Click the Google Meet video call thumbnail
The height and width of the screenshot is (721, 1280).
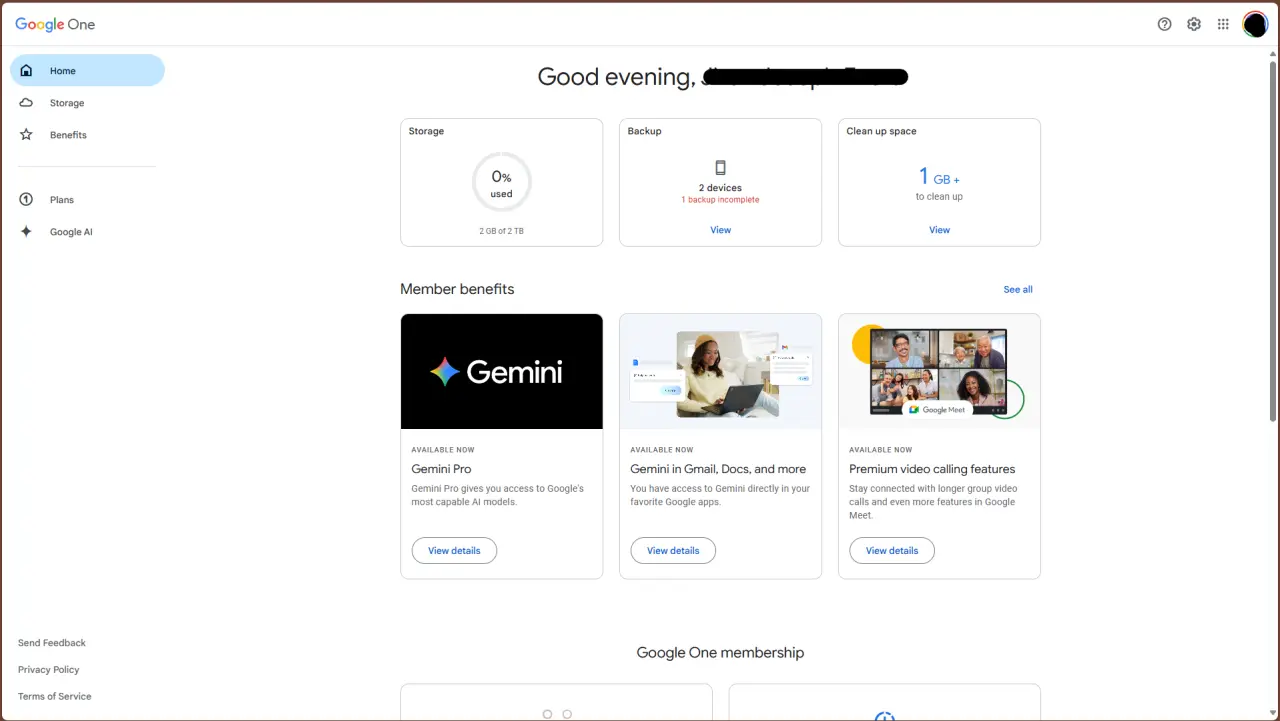click(940, 372)
